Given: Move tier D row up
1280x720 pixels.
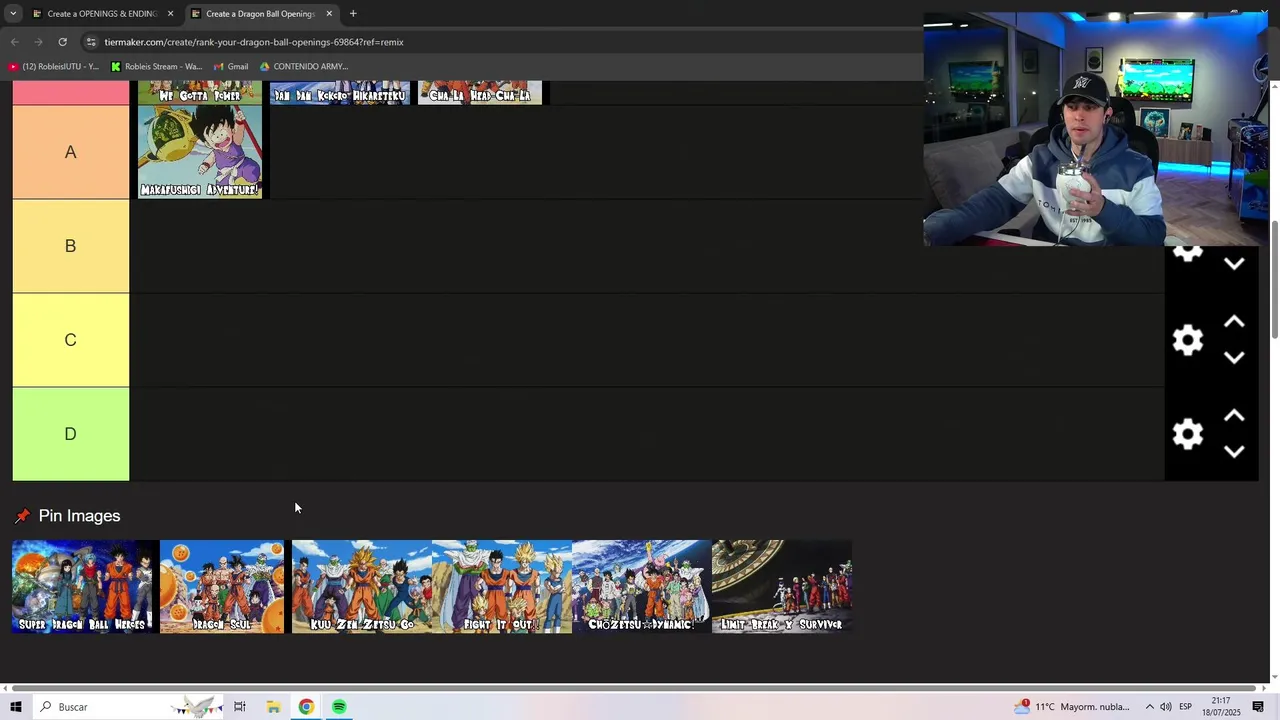Looking at the screenshot, I should pos(1234,416).
